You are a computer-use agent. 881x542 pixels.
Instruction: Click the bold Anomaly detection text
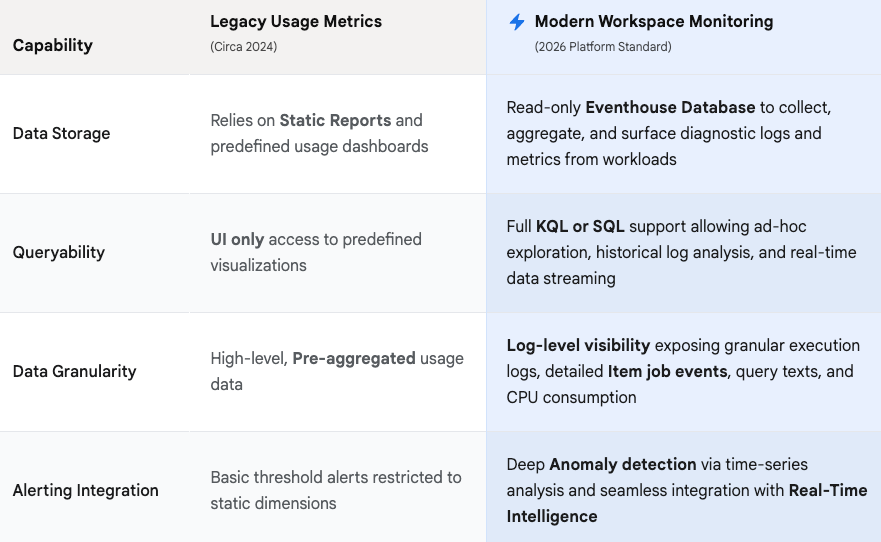pyautogui.click(x=623, y=464)
